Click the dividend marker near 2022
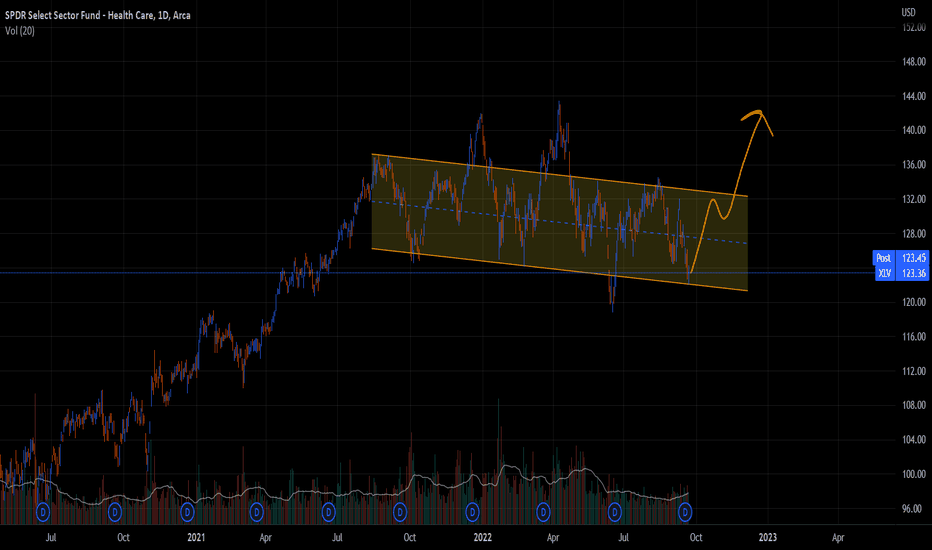Screen dimensions: 932x550 click(x=472, y=511)
